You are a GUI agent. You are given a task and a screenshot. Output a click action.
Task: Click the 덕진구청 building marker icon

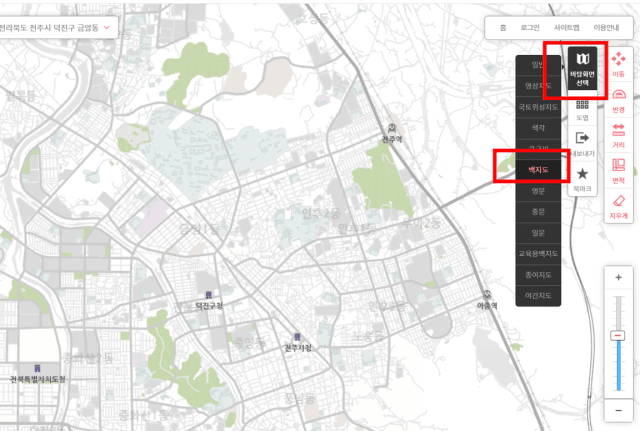coord(209,295)
